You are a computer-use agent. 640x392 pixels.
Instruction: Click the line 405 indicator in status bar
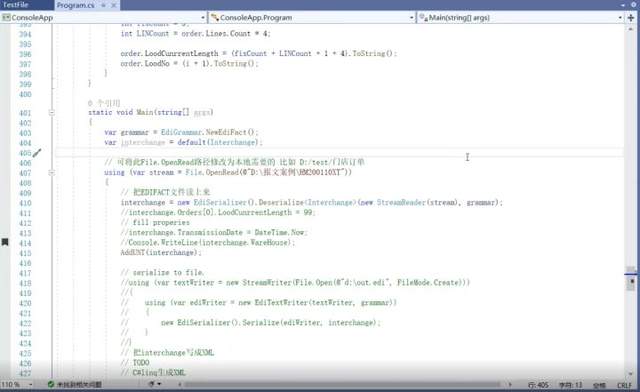click(x=538, y=385)
